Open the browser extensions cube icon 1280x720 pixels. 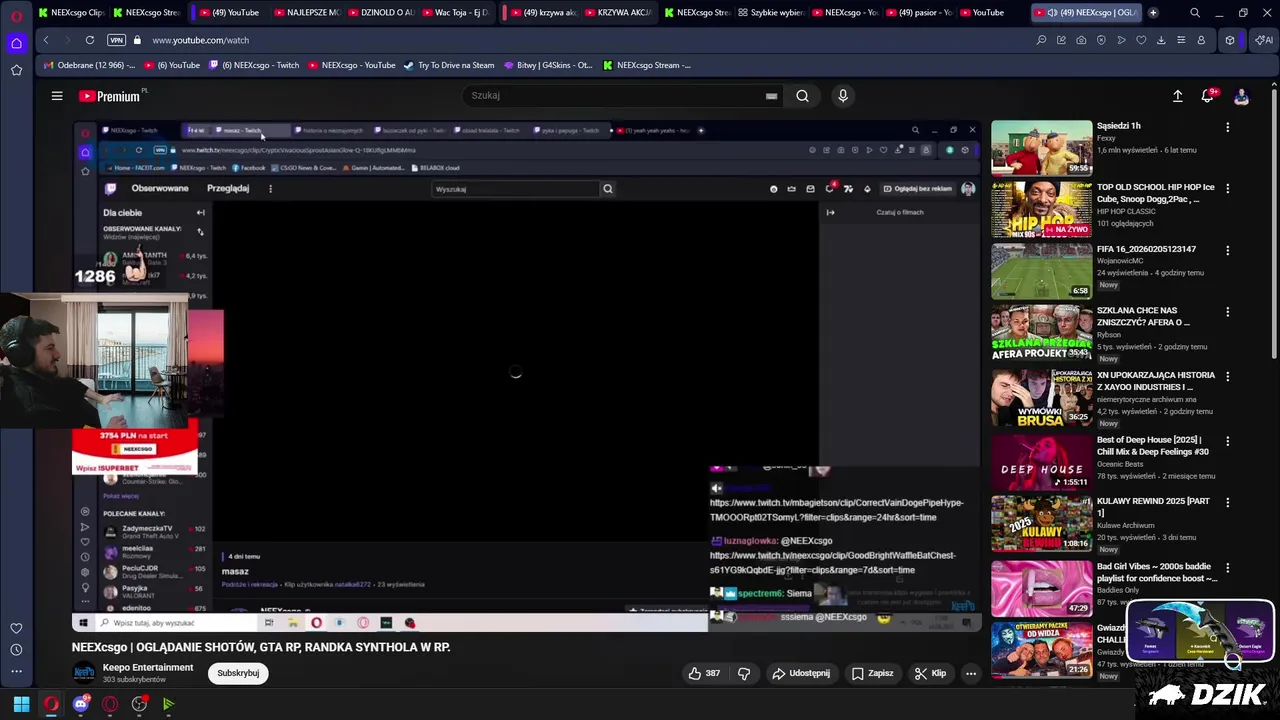1230,40
